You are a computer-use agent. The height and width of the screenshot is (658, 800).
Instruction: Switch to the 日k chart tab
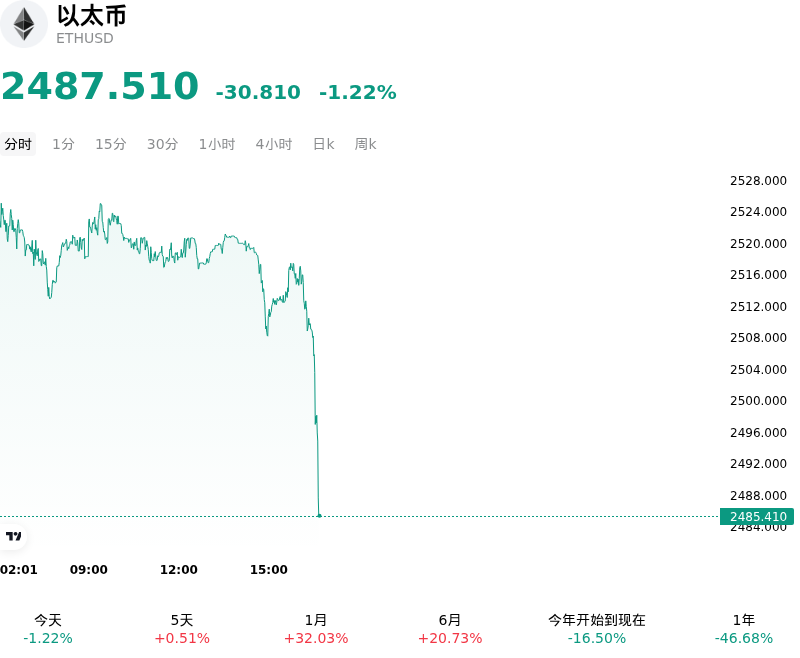323,144
